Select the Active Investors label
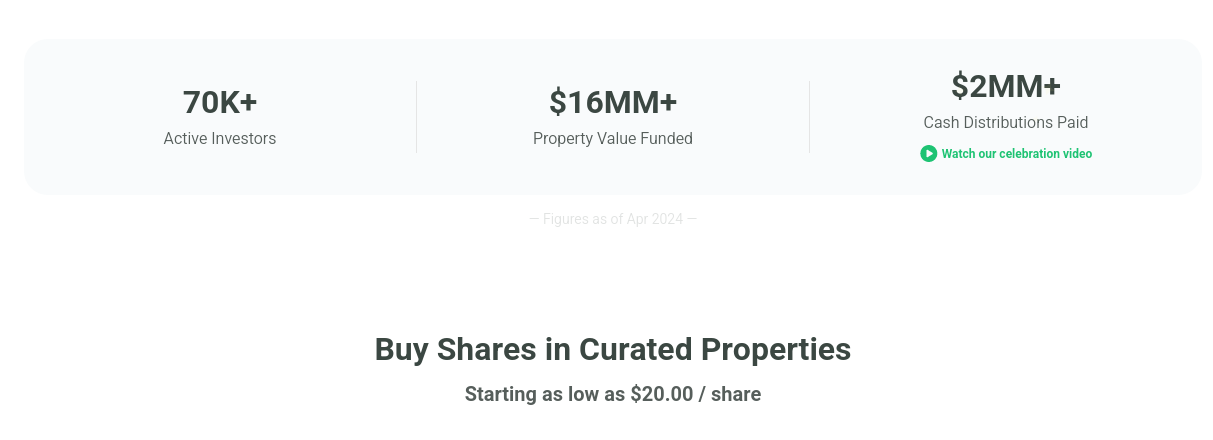Viewport: 1213px width, 440px height. tap(220, 139)
